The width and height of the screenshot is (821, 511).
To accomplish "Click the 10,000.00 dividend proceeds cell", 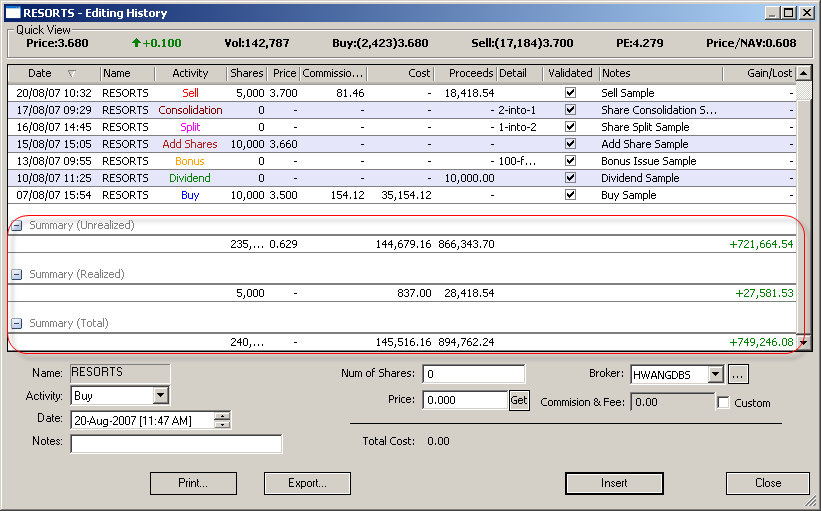I will [469, 178].
